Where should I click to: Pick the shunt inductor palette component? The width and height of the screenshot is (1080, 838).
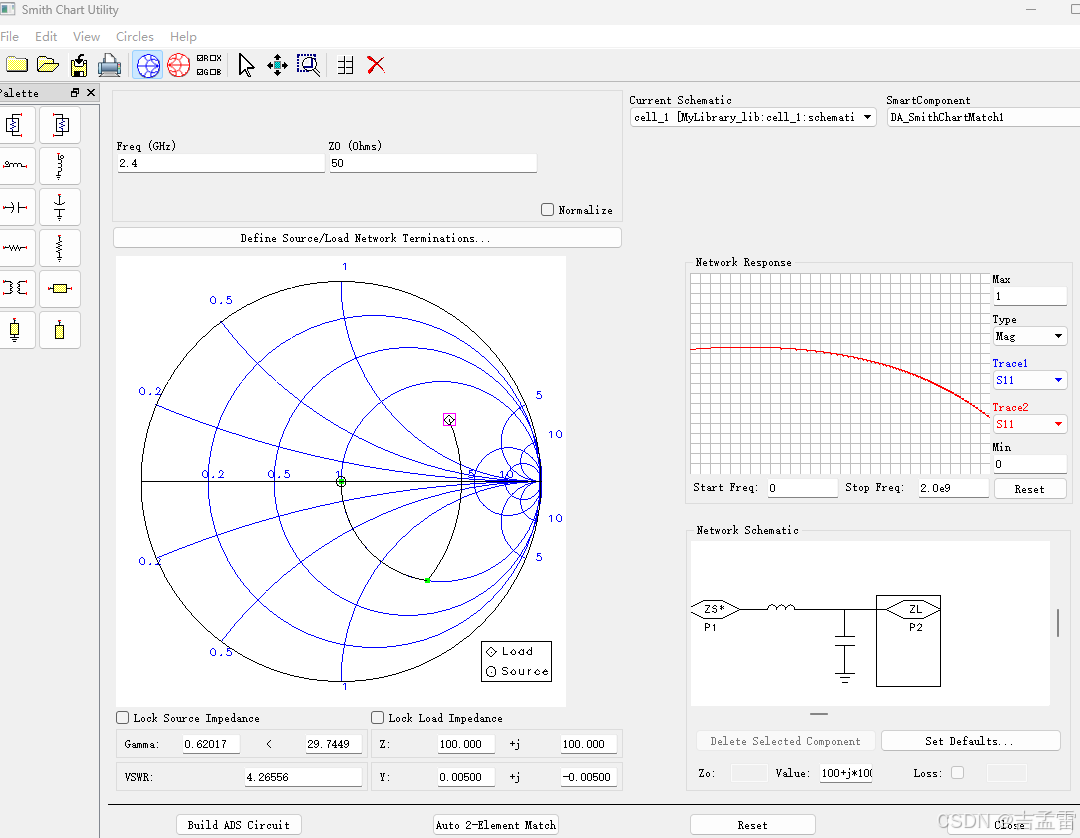click(x=60, y=165)
